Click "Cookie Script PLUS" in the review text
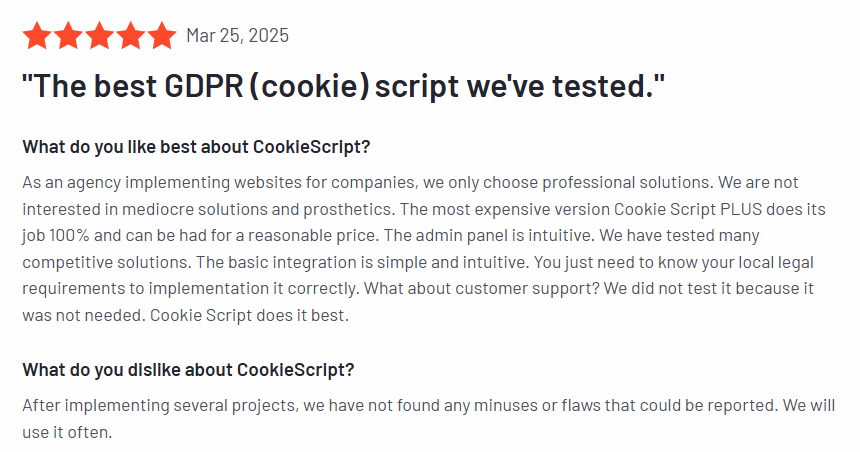860x452 pixels. (679, 210)
